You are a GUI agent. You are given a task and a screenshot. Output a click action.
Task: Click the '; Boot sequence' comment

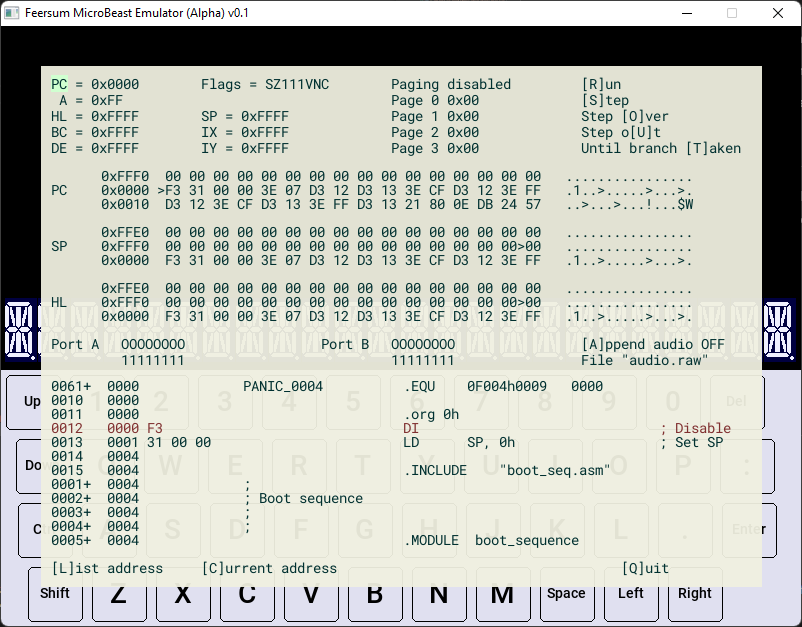305,499
